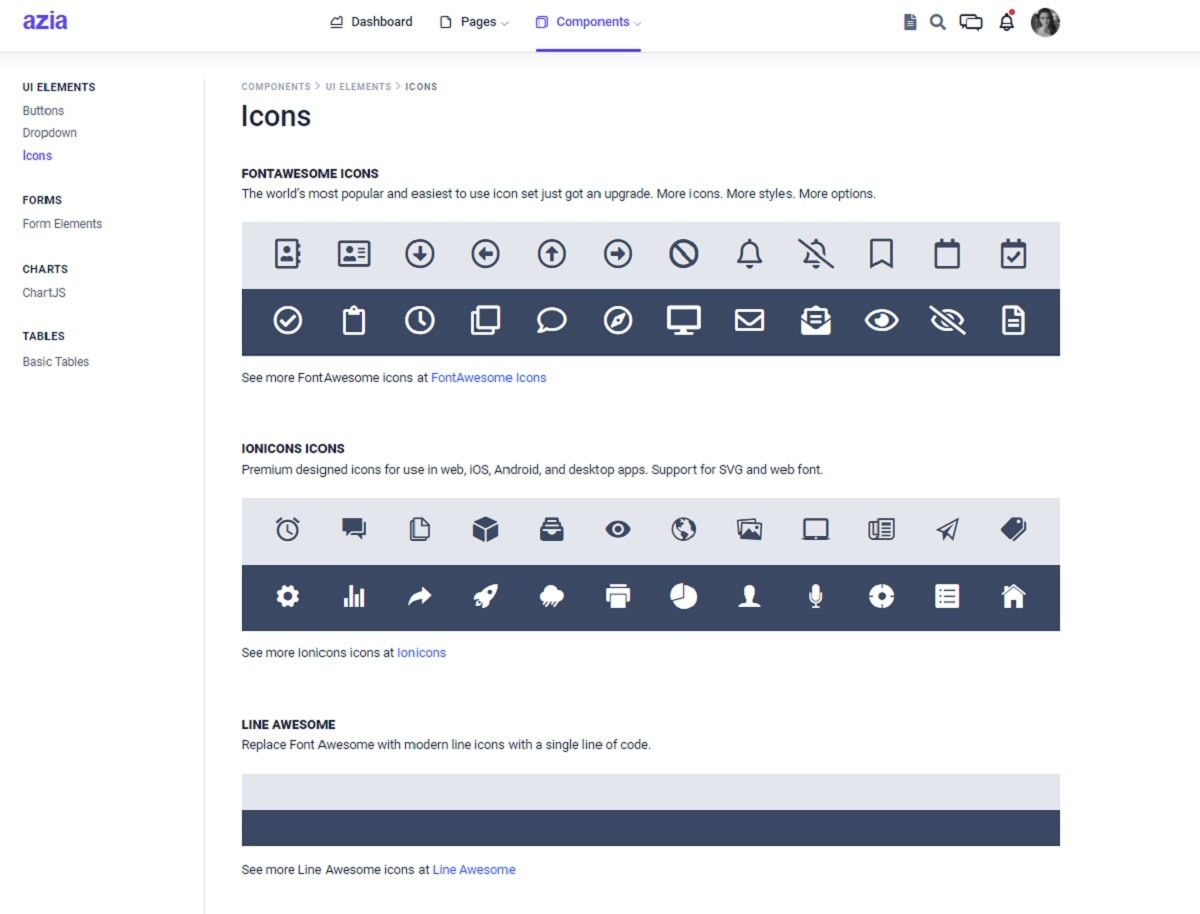Click the pie chart Ionicons icon
The image size is (1200, 914).
tap(683, 596)
